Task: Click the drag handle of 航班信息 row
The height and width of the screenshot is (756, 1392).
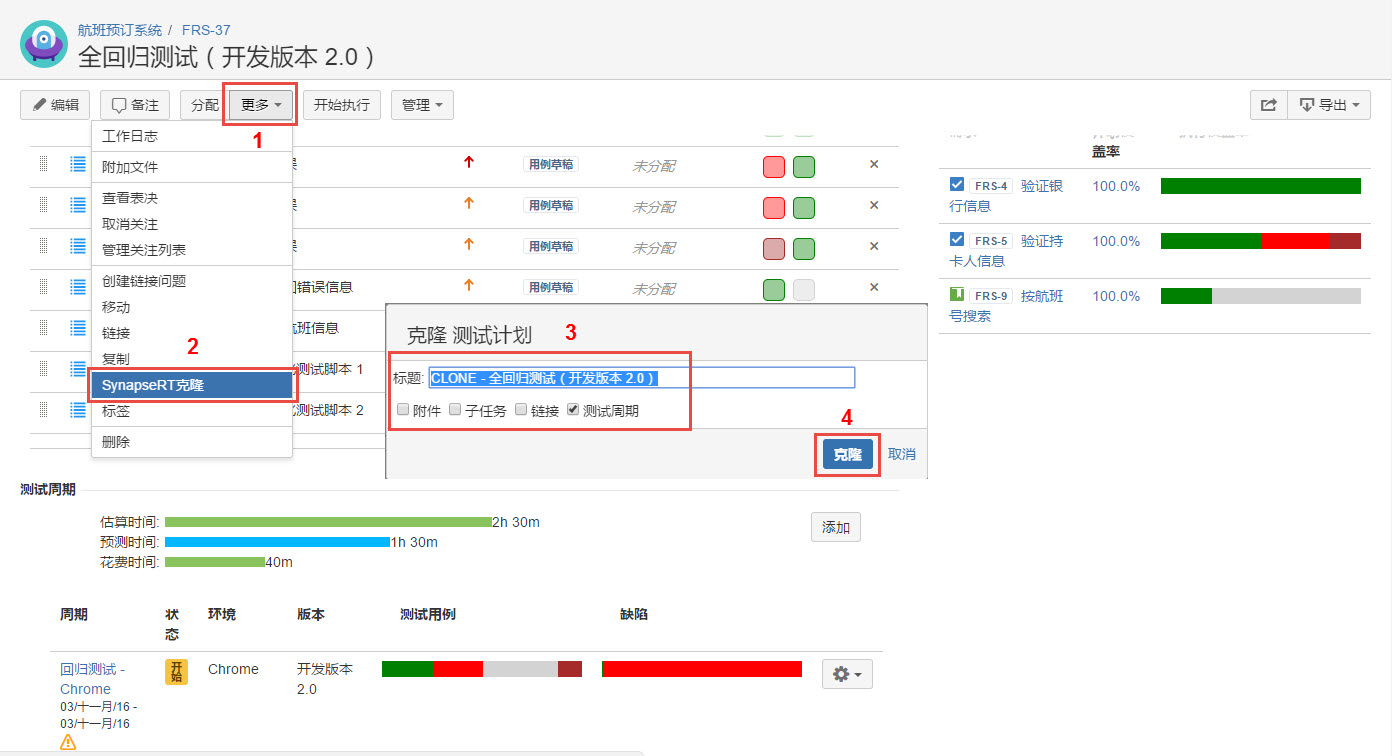Action: 44,328
